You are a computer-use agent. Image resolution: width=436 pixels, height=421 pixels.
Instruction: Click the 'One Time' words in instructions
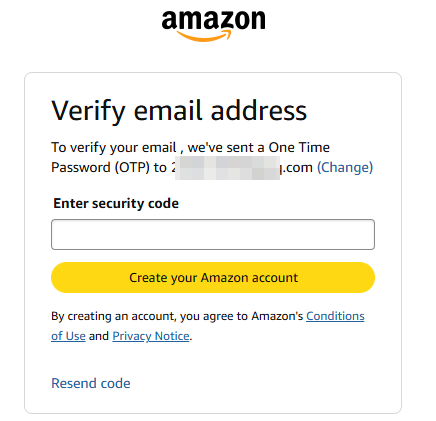(x=299, y=147)
